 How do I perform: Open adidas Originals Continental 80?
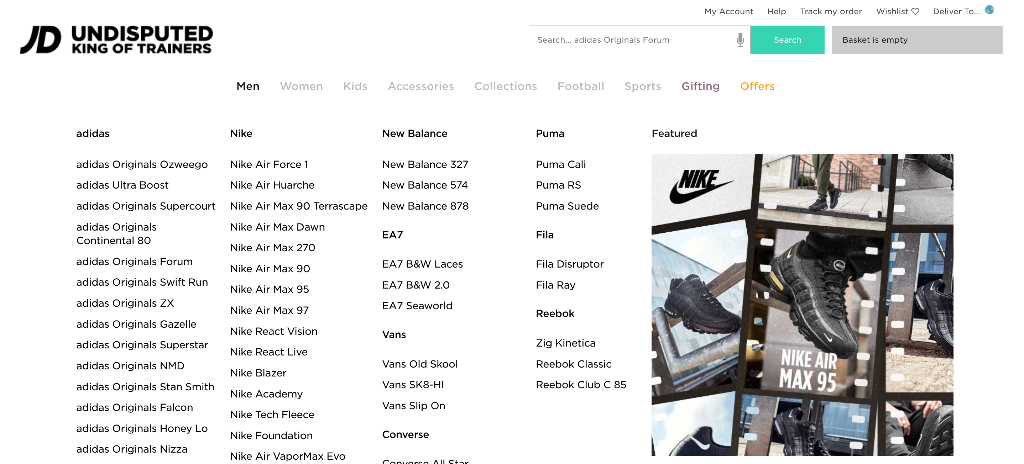116,234
